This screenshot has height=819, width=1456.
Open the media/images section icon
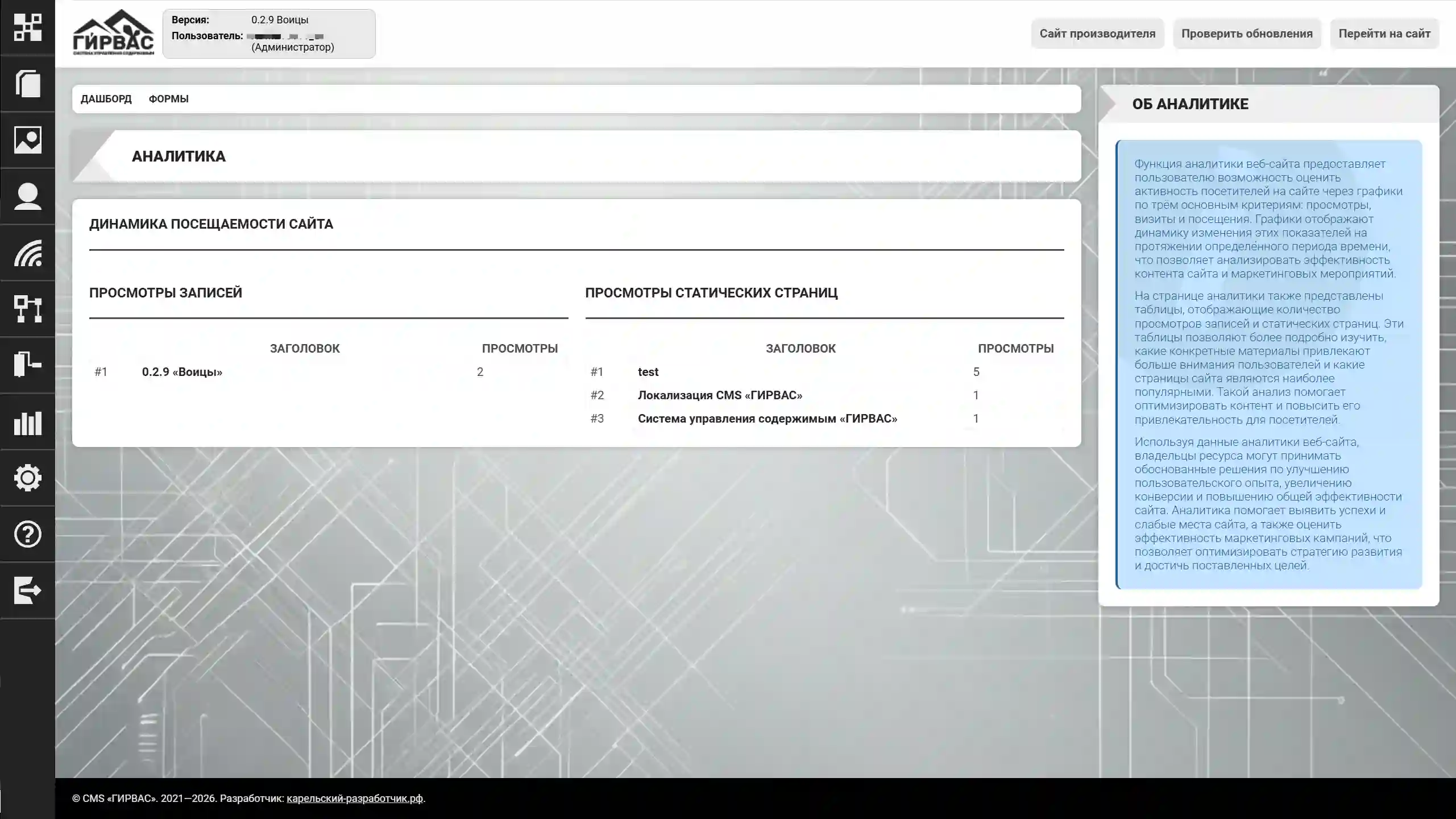(x=27, y=140)
